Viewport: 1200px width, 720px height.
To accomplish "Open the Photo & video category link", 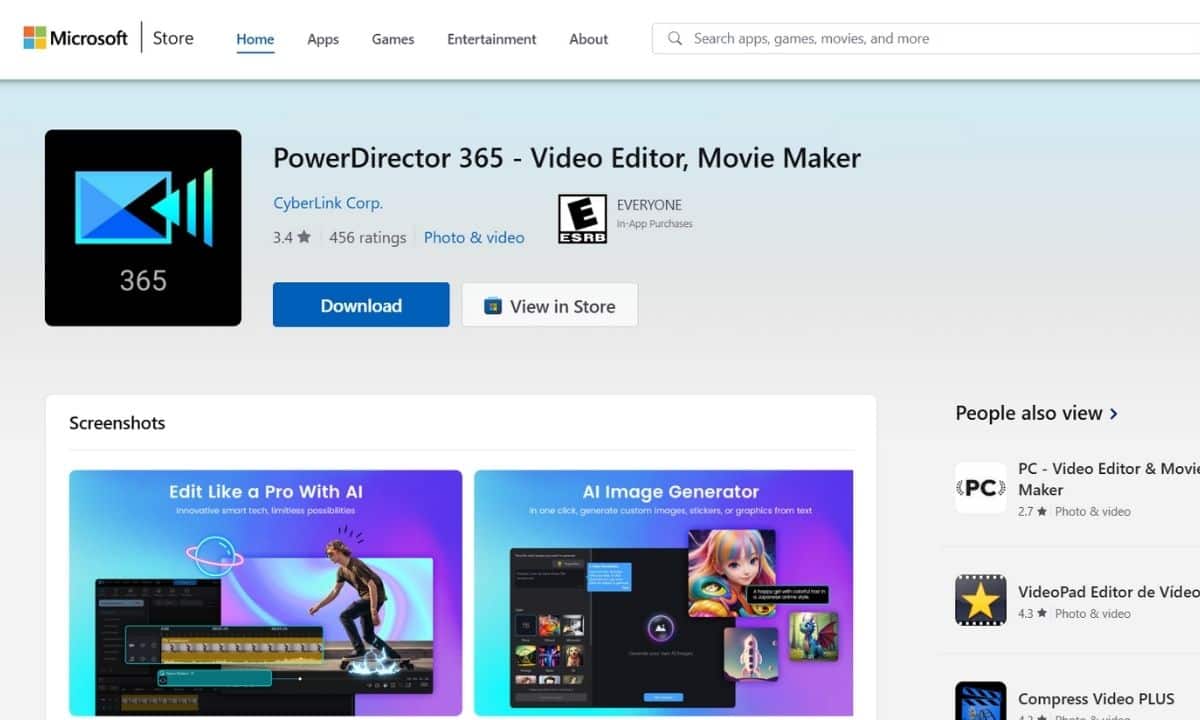I will click(474, 237).
